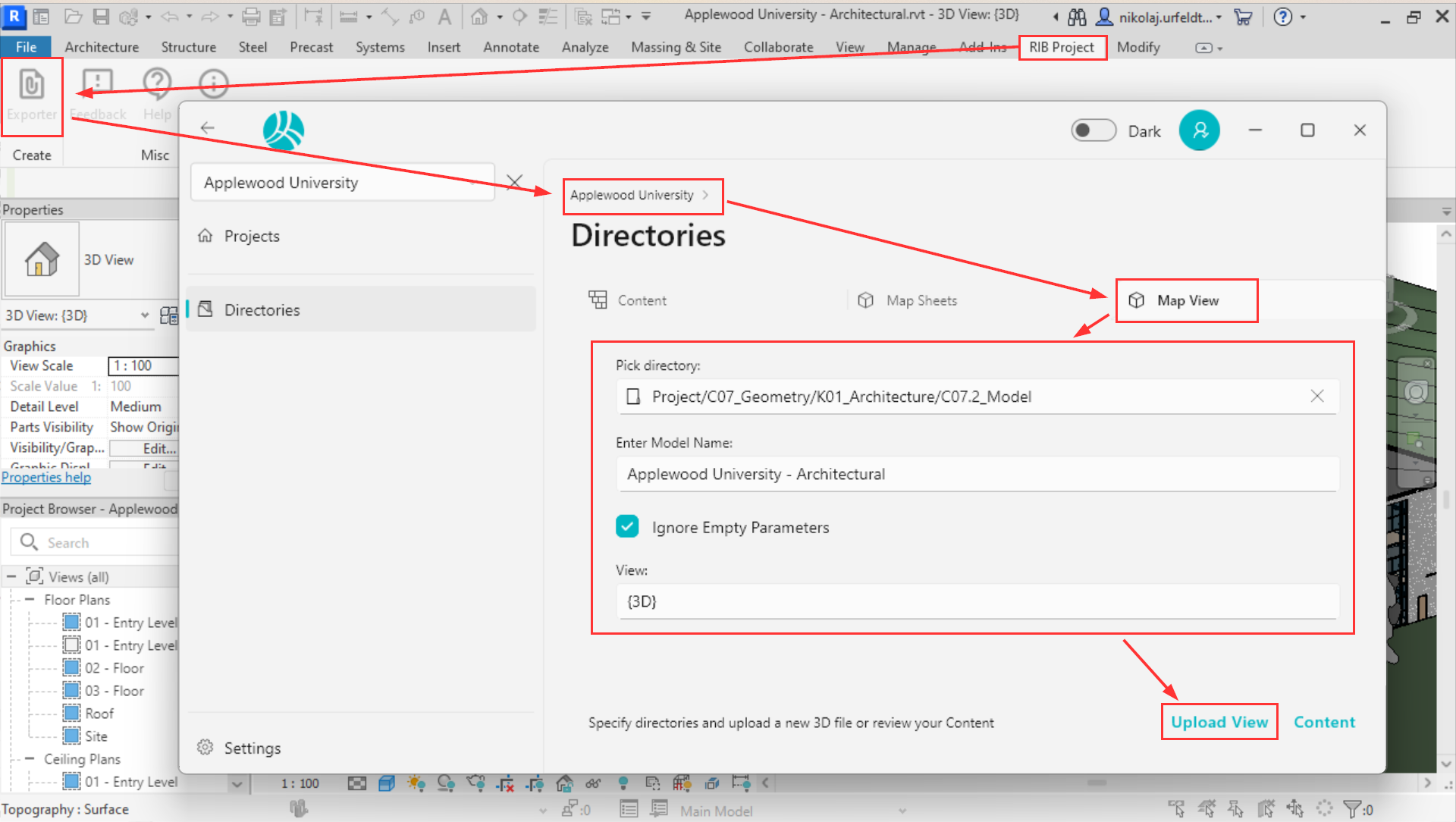Collapse the Floor Plans tree node

30,600
